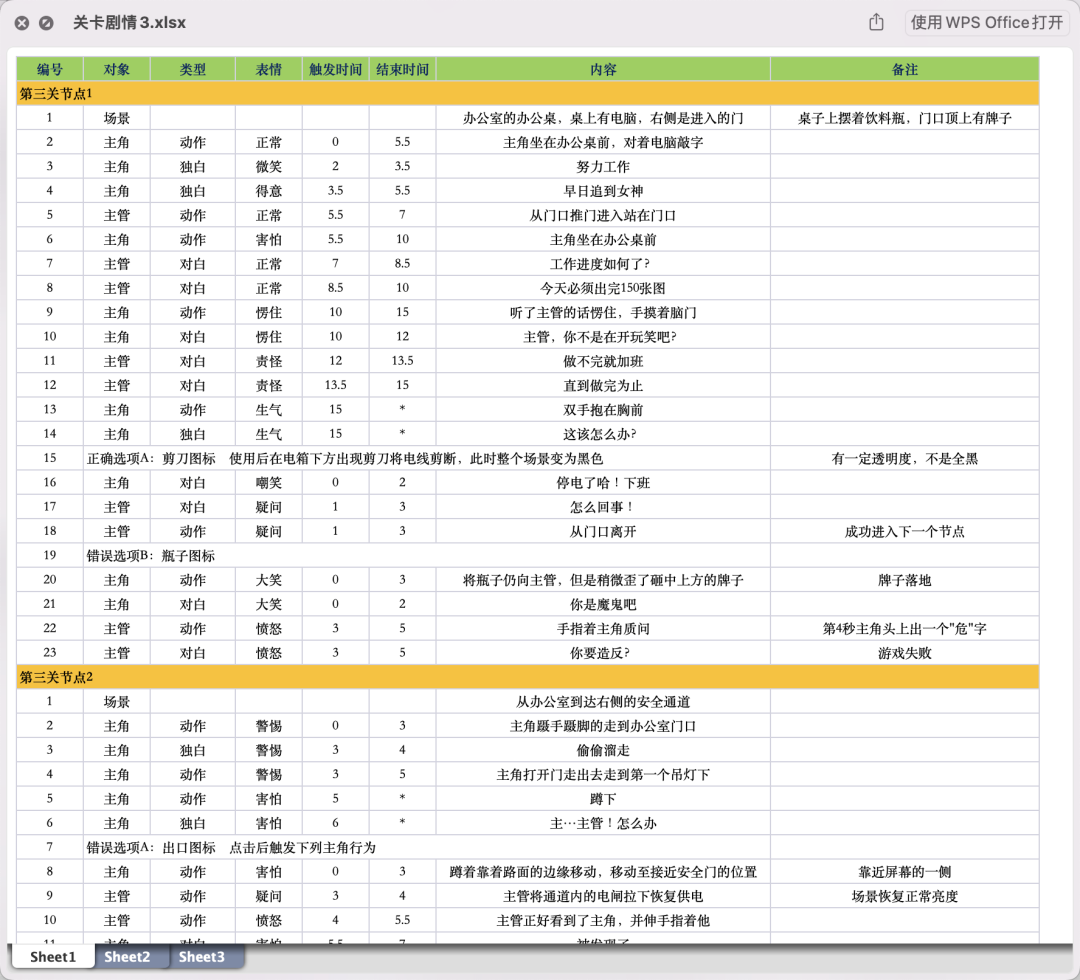Click the cell 主···主管!怎么办
This screenshot has width=1080, height=980.
(603, 823)
